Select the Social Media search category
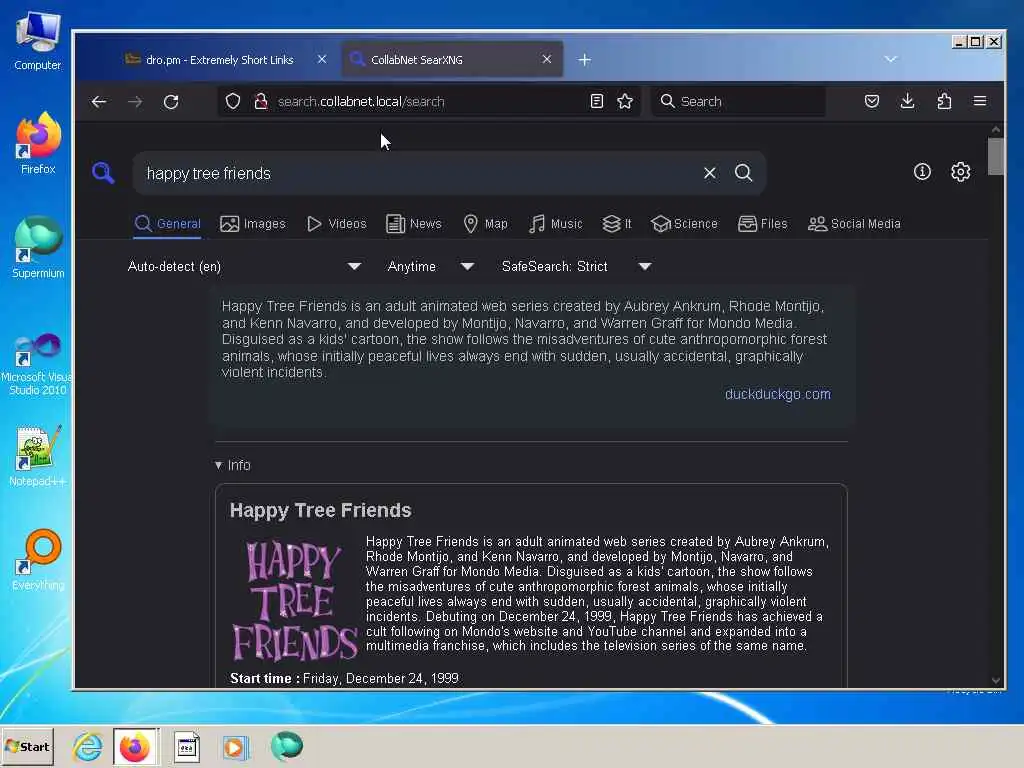The image size is (1024, 768). click(x=854, y=224)
